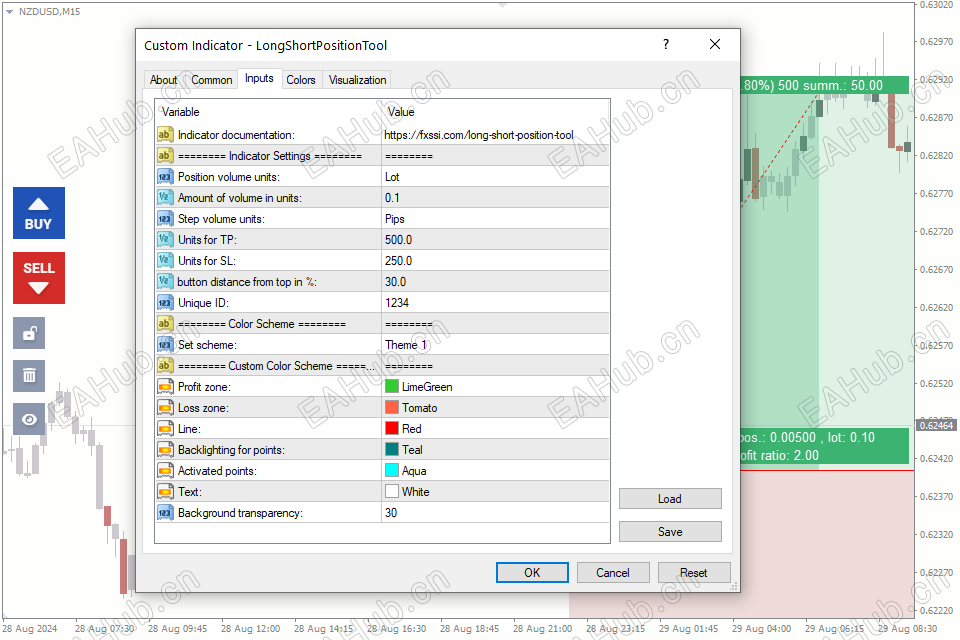The width and height of the screenshot is (960, 640).
Task: Click the green position info label showing lot 0.10
Action: (x=825, y=446)
